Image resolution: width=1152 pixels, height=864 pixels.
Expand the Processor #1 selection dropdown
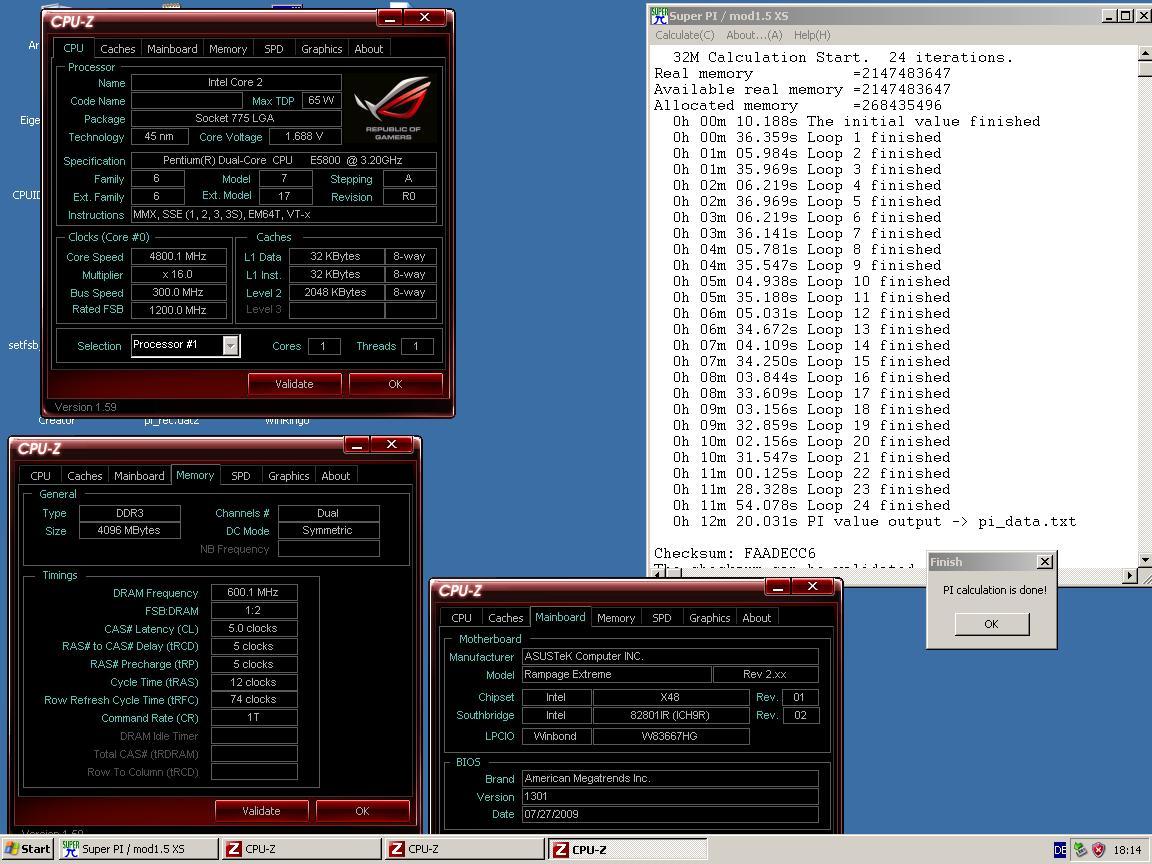click(x=231, y=345)
